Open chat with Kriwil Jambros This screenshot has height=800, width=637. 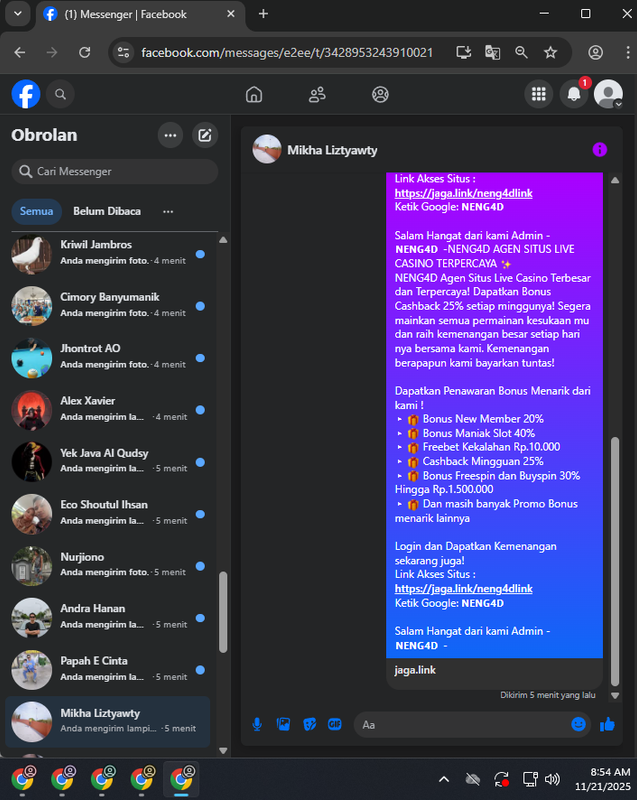pos(108,254)
